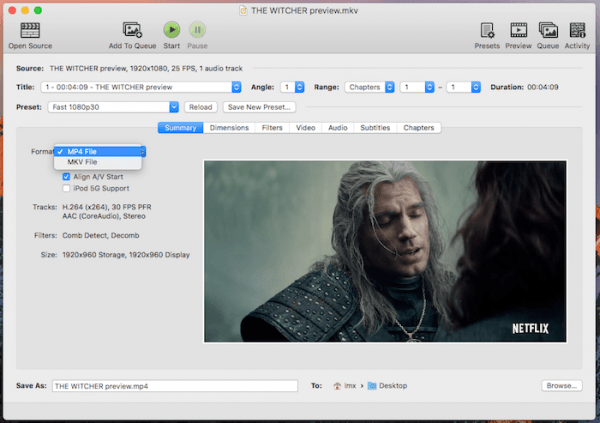Open the Preview window icon
Image resolution: width=600 pixels, height=423 pixels.
(518, 30)
